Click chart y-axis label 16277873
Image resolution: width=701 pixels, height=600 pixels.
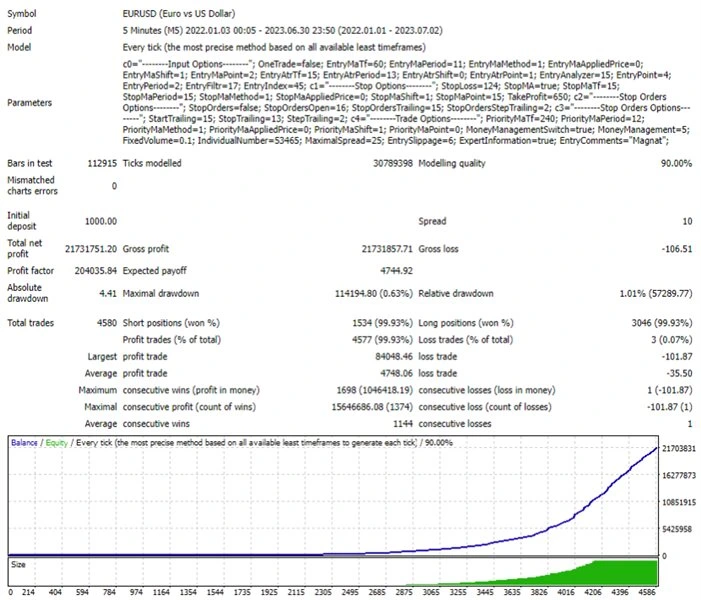tap(679, 475)
